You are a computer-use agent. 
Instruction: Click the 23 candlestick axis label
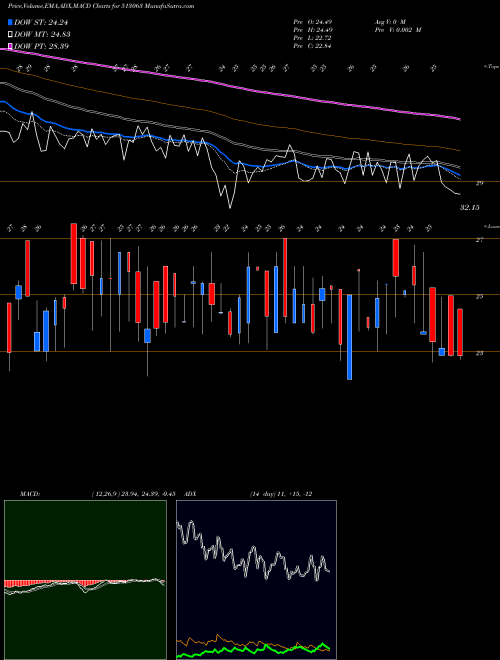479,353
